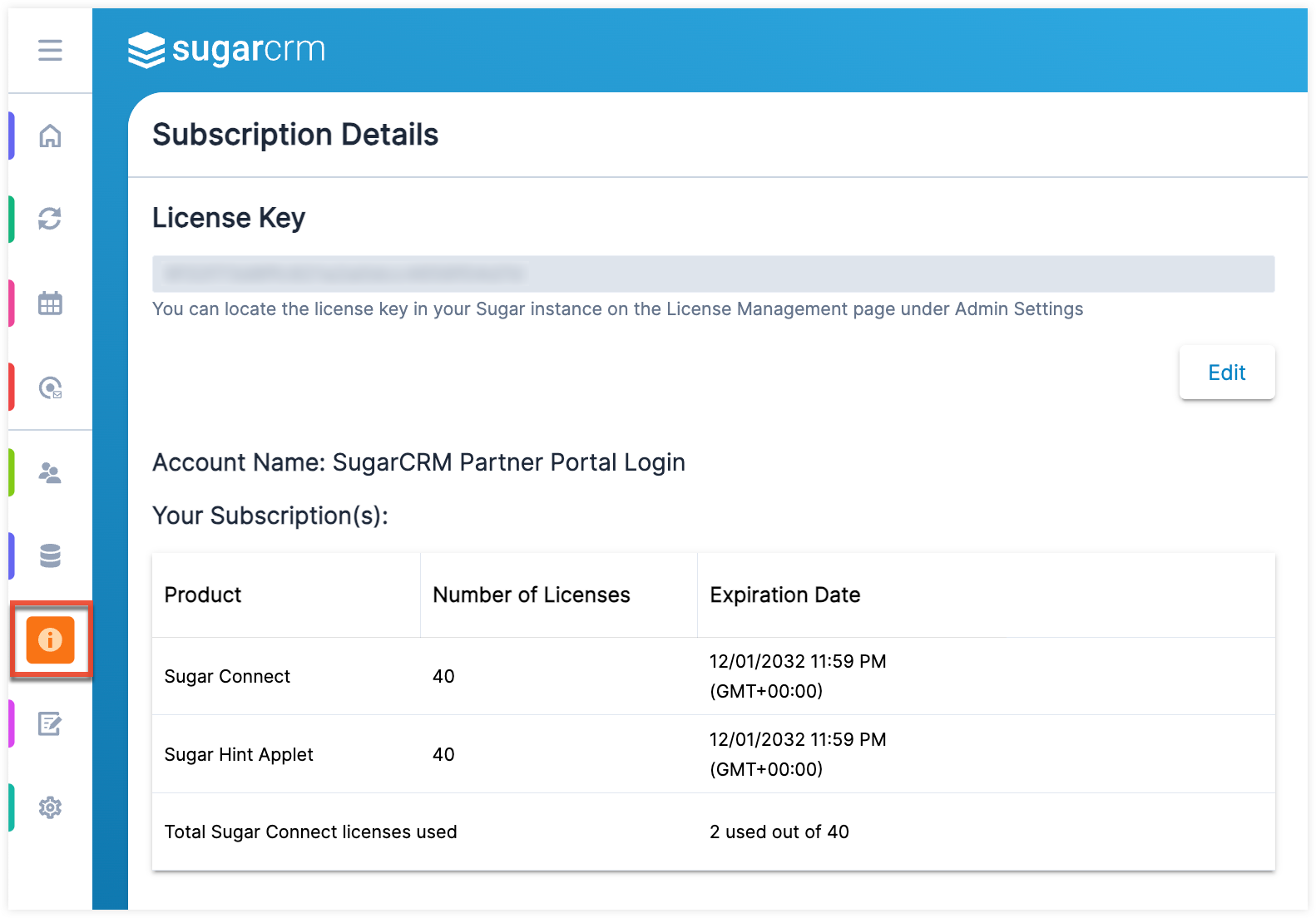Screen dimensions: 1316x918
Task: Go to the Home sidebar icon
Action: [50, 136]
